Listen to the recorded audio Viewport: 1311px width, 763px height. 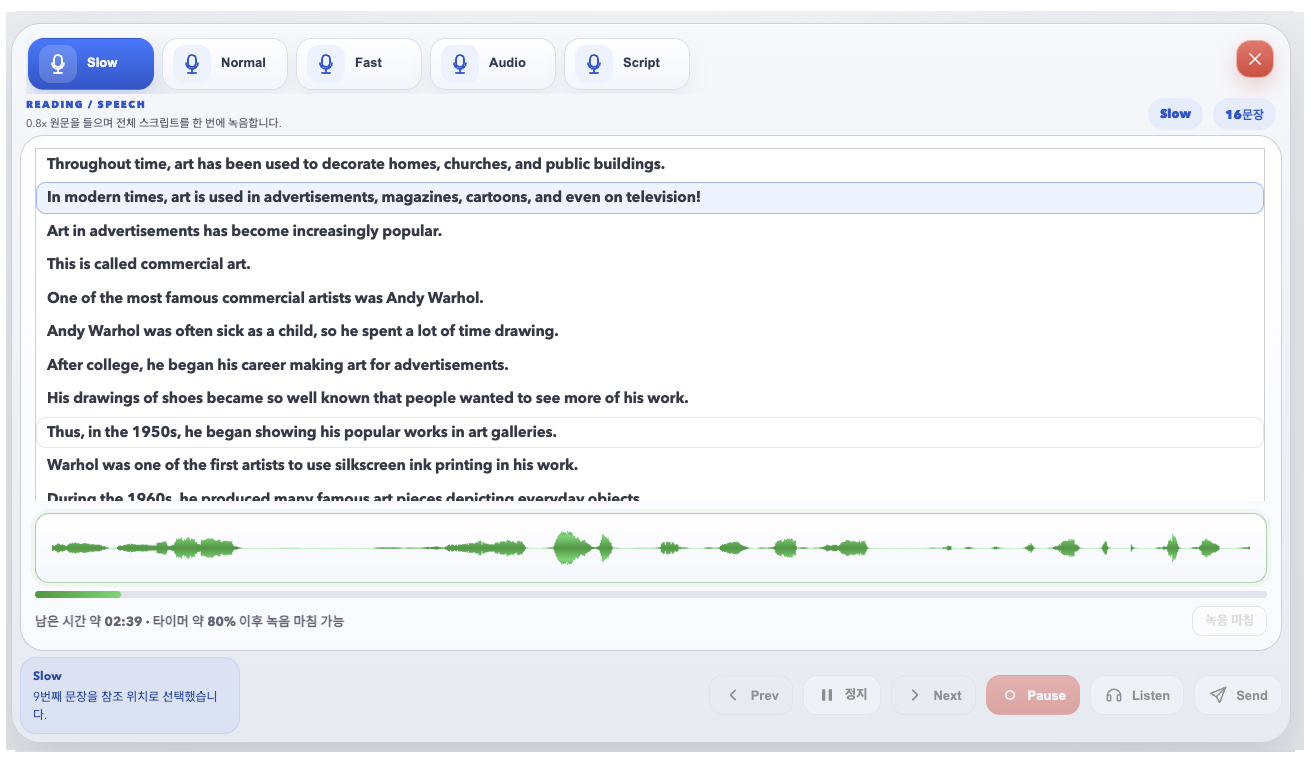click(1137, 695)
